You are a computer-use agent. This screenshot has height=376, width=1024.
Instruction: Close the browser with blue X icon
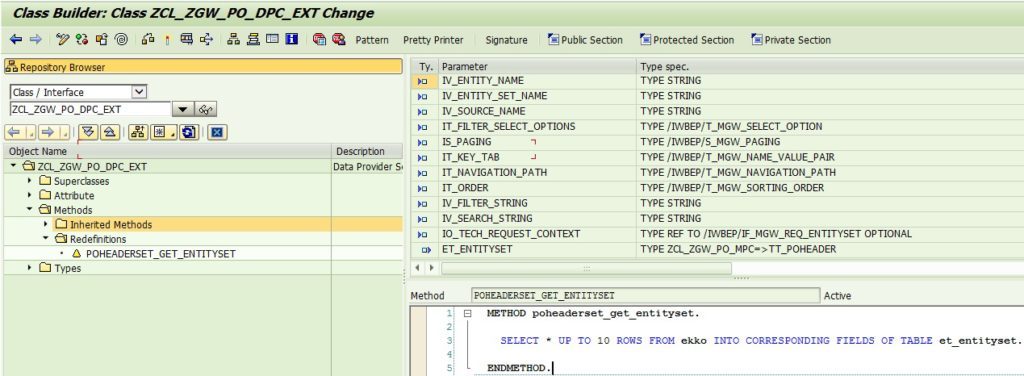coord(217,133)
